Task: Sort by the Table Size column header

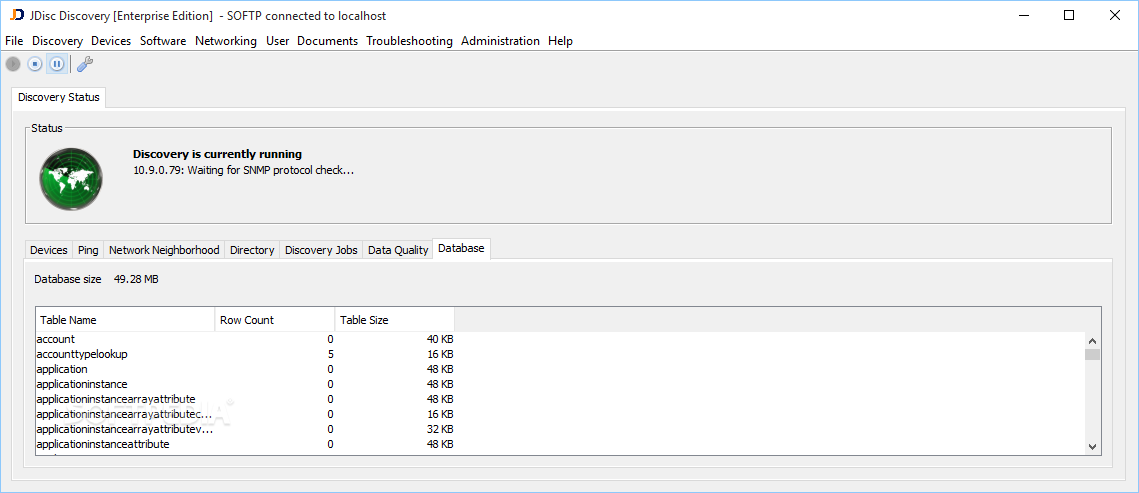Action: (x=394, y=319)
